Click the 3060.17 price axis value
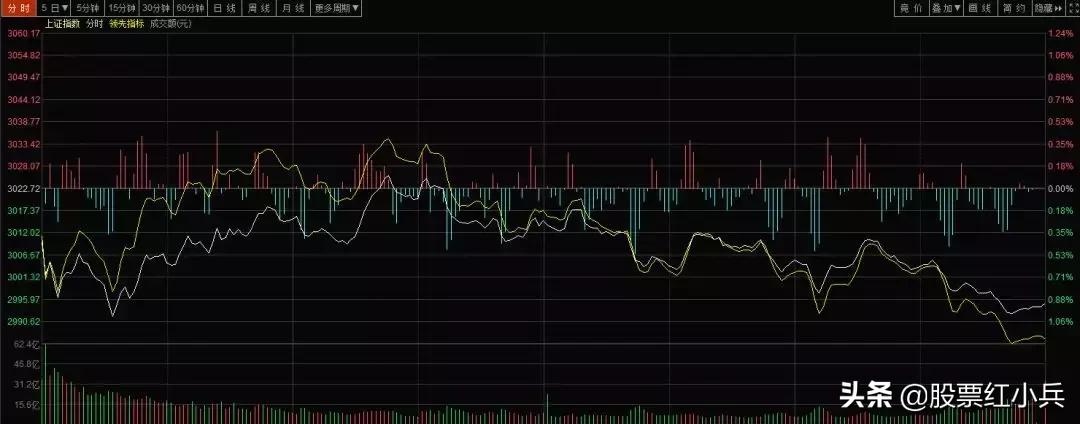 (x=21, y=34)
